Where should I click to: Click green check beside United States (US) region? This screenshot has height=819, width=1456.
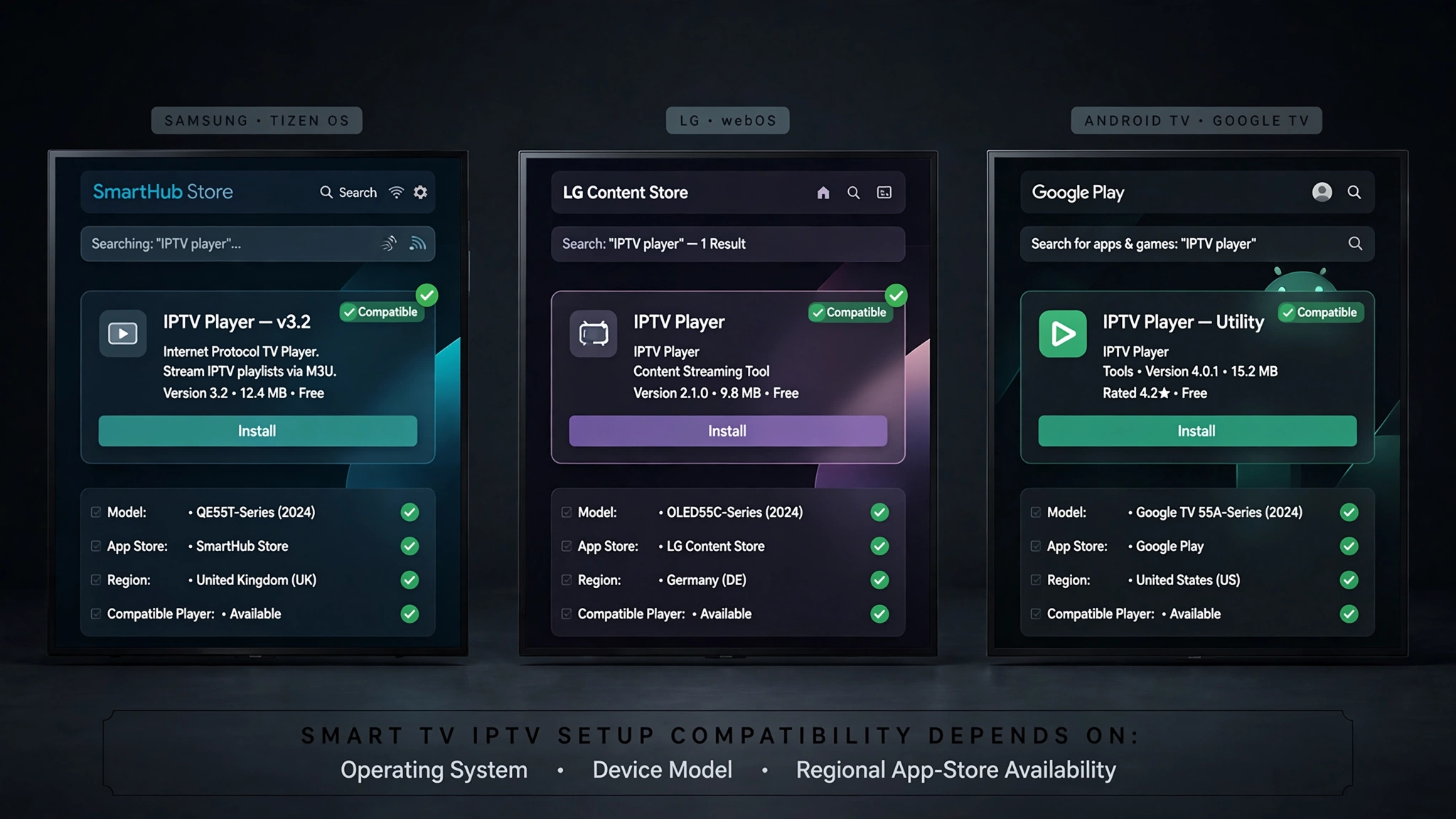(1349, 580)
